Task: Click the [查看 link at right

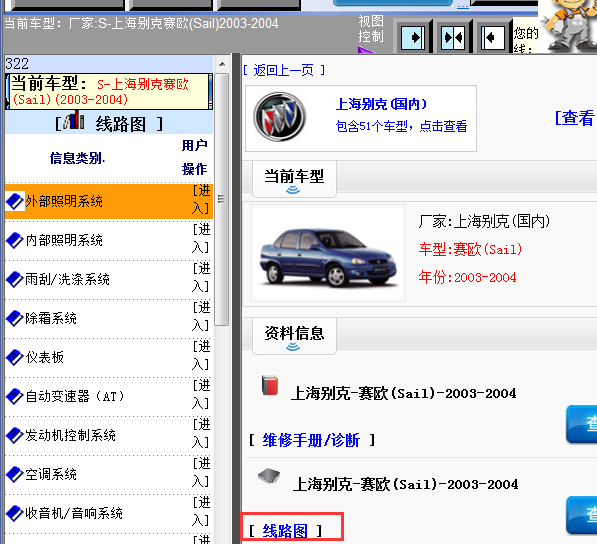Action: pyautogui.click(x=576, y=118)
